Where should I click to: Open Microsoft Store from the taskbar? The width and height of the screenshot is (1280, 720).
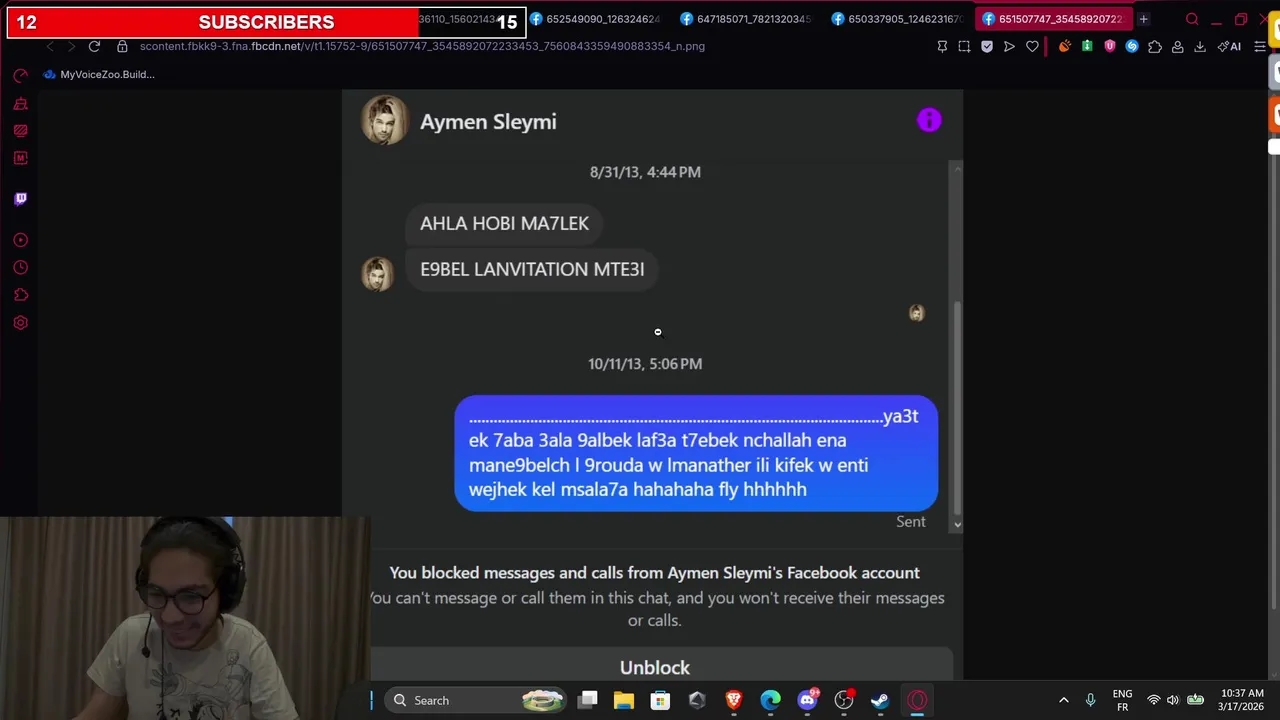pos(660,700)
